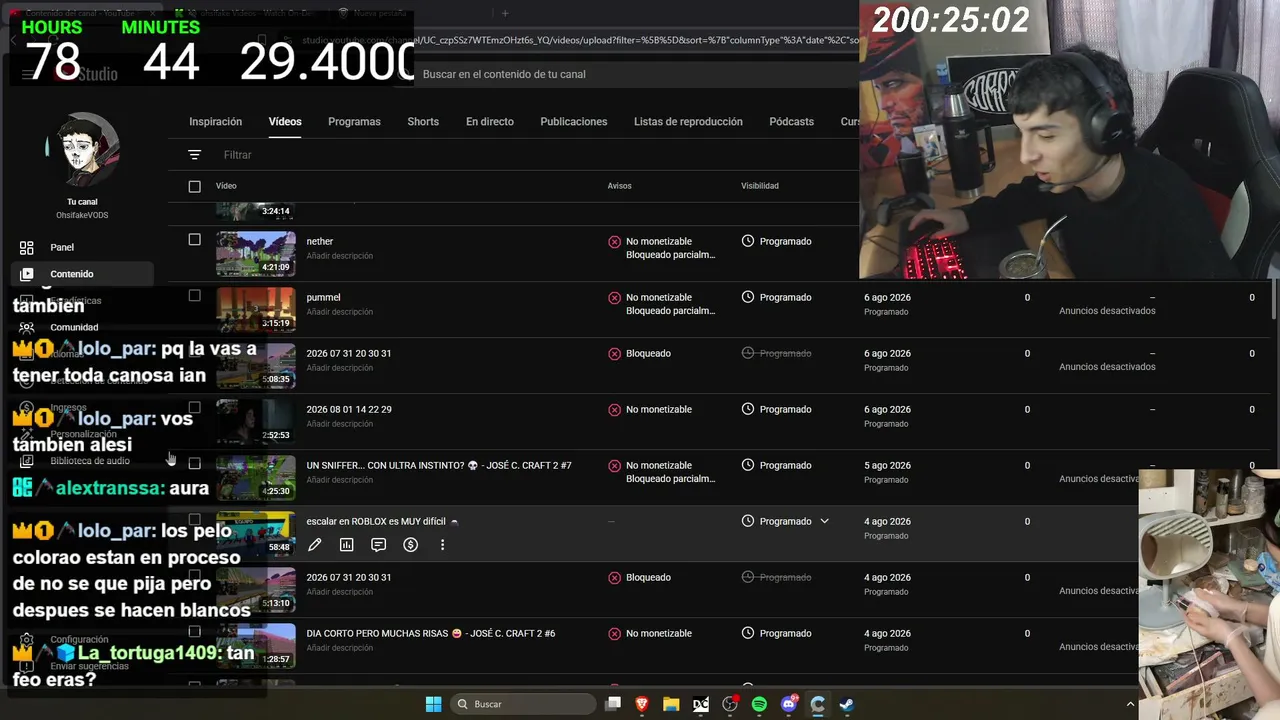This screenshot has width=1280, height=720.
Task: Switch to the Publicaciones tab
Action: tap(574, 122)
